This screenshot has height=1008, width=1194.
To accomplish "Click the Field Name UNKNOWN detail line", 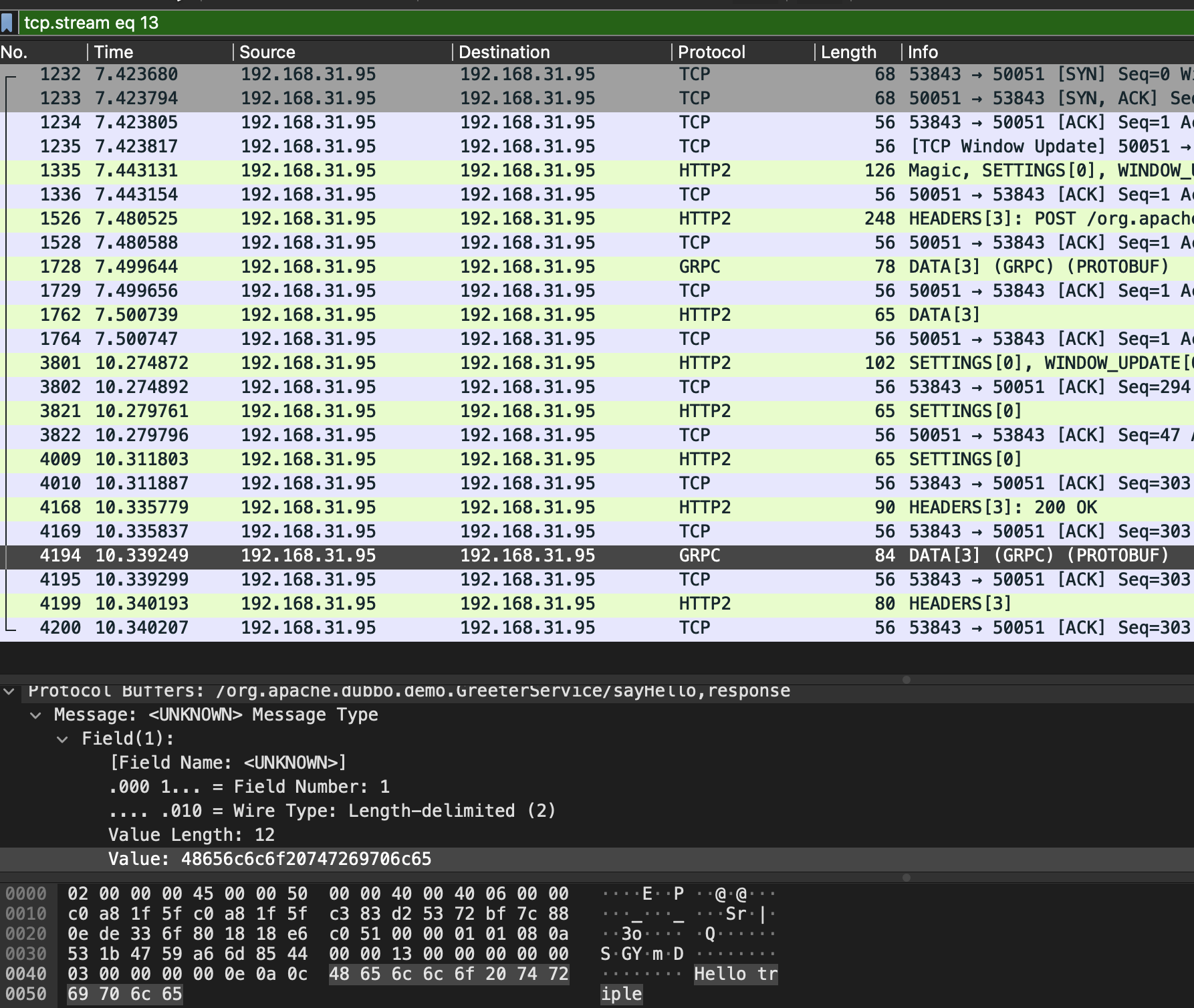I will tap(228, 763).
